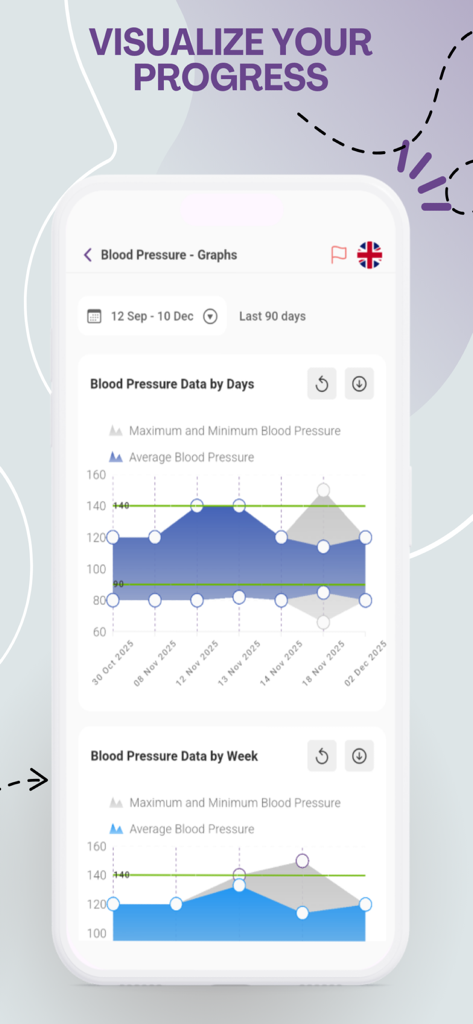Reset the Blood Pressure Data by Days chart
This screenshot has width=473, height=1024.
point(322,384)
